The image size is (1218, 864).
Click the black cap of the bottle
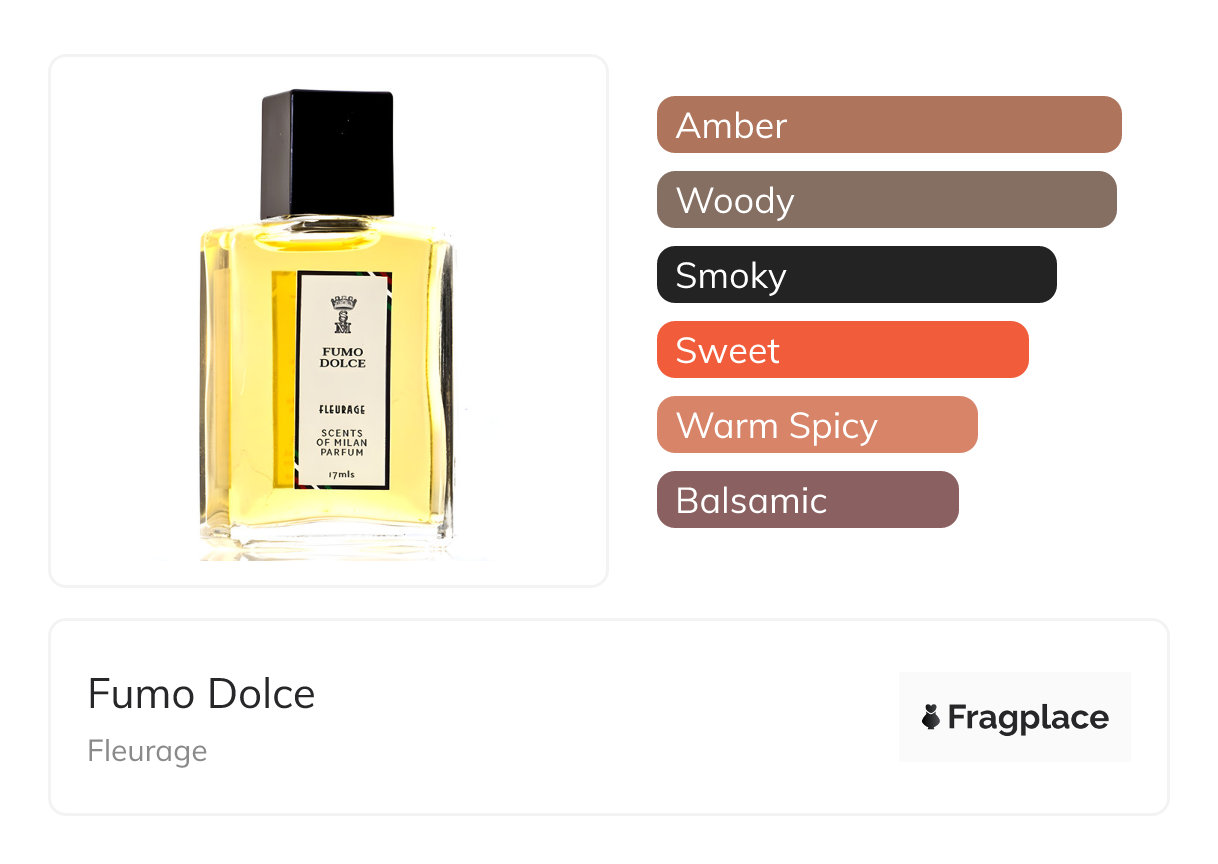point(327,154)
